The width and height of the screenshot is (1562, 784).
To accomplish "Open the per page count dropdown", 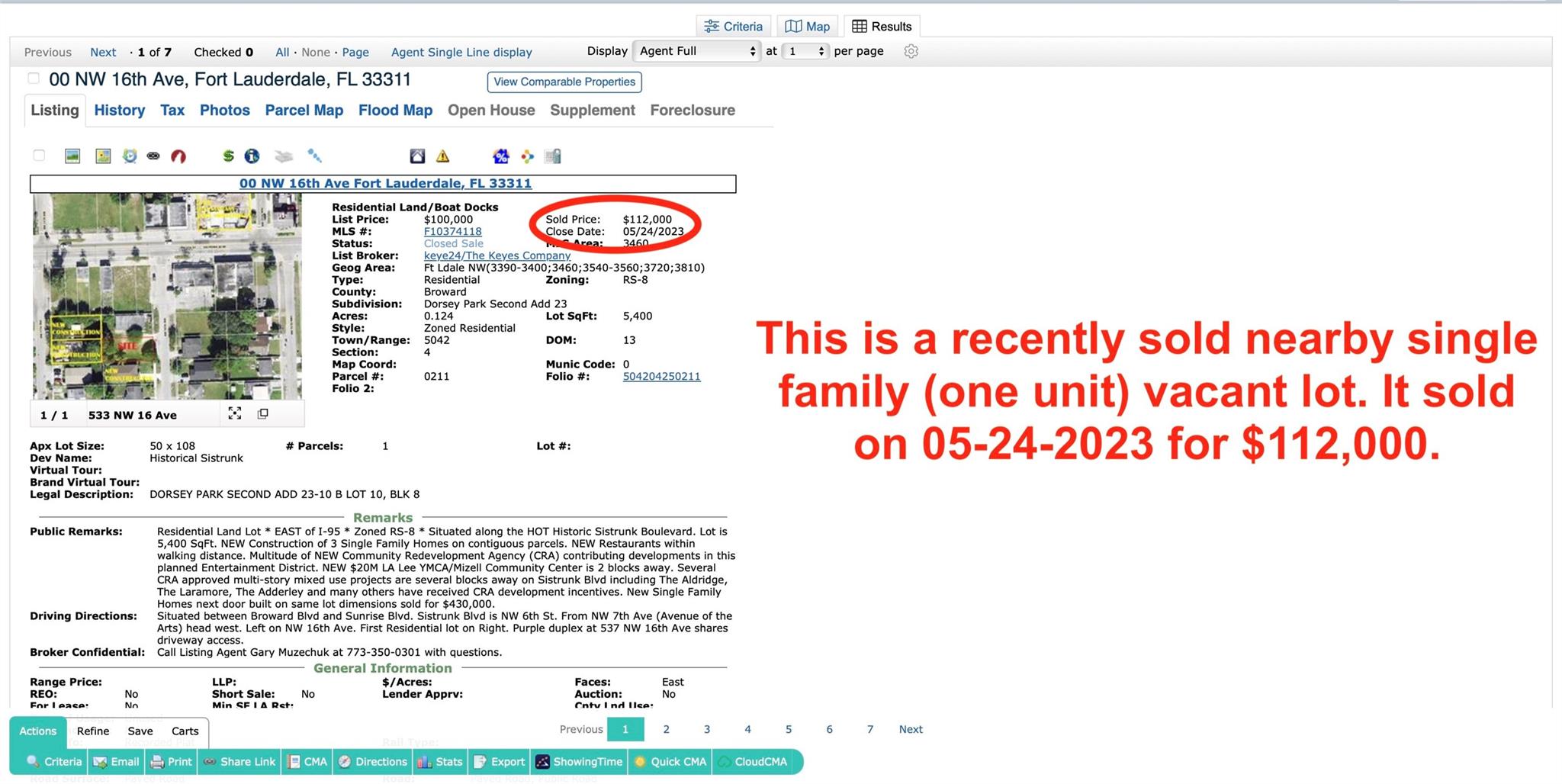I will (806, 51).
